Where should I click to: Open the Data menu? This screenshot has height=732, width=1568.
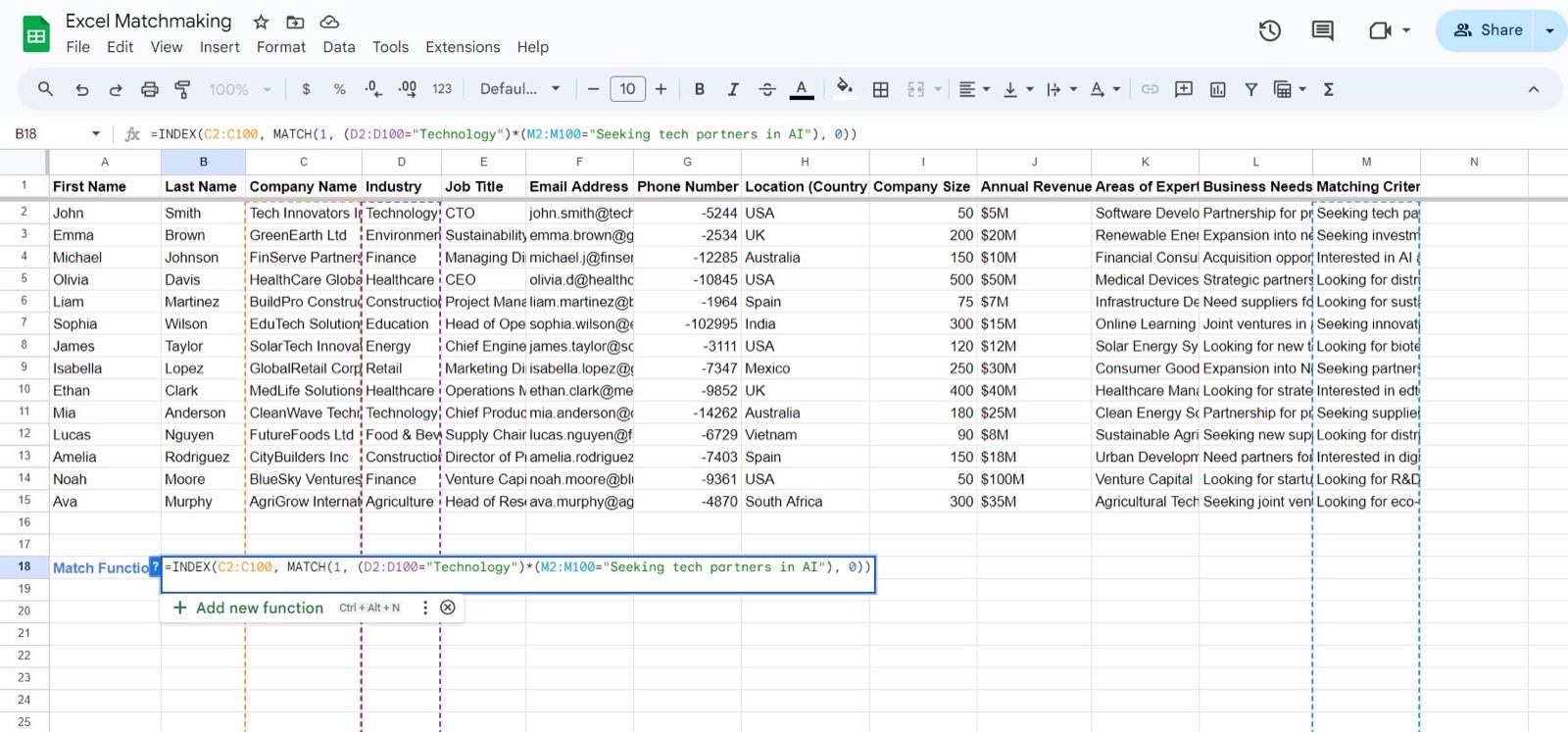click(339, 47)
